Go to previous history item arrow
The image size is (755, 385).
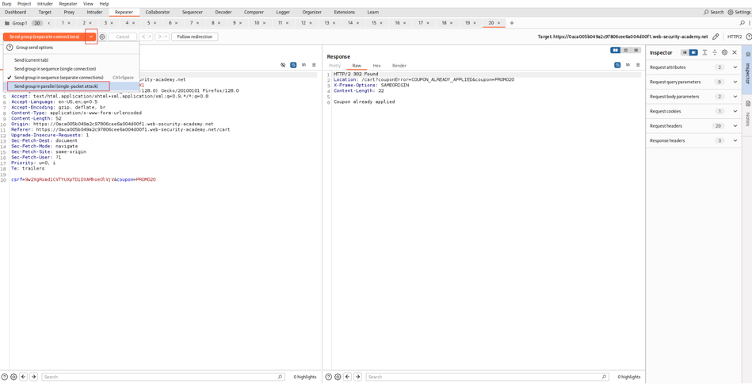tap(144, 37)
